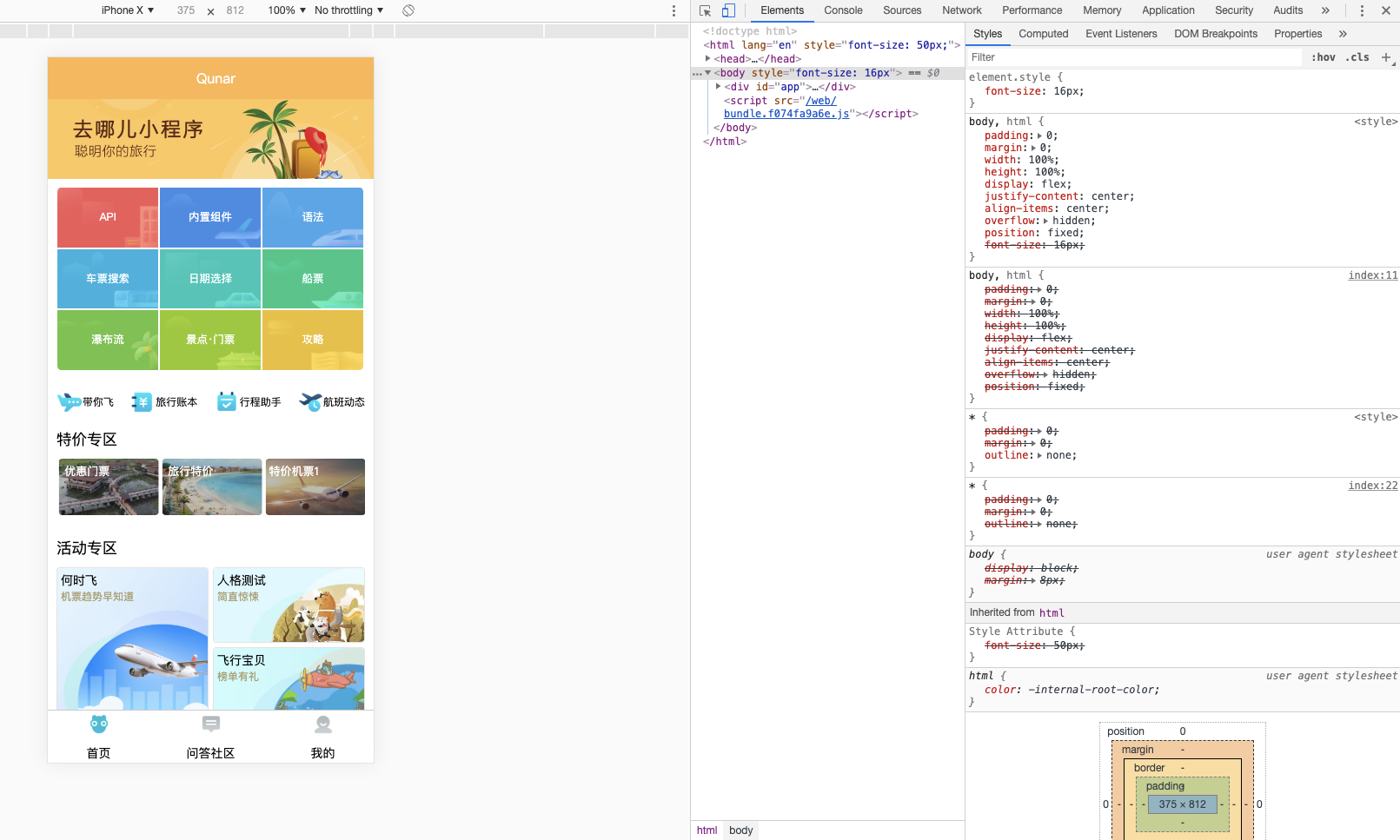This screenshot has height=840, width=1400.
Task: Open the DOM Breakpoints sidebar tab
Action: (x=1216, y=34)
